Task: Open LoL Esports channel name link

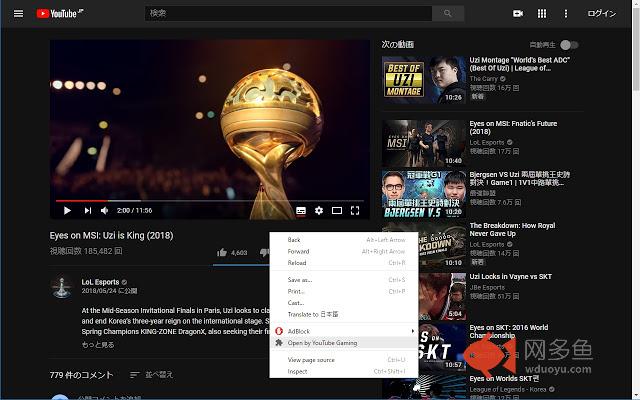Action: [100, 282]
